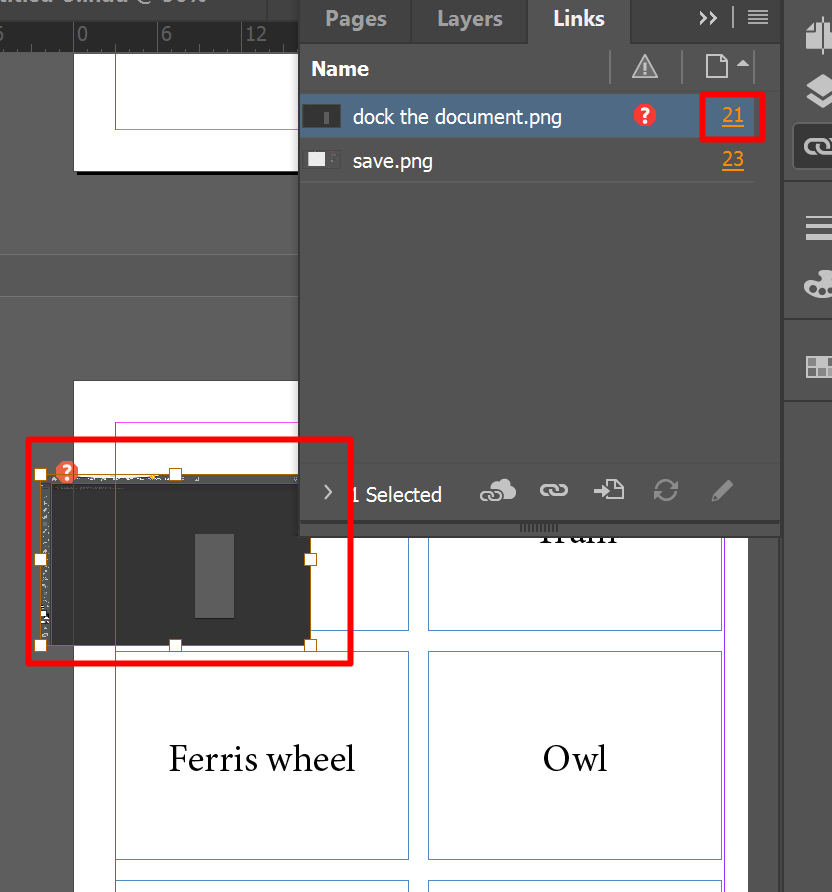This screenshot has width=832, height=892.
Task: Click the Links panel dock icon
Action: click(818, 147)
